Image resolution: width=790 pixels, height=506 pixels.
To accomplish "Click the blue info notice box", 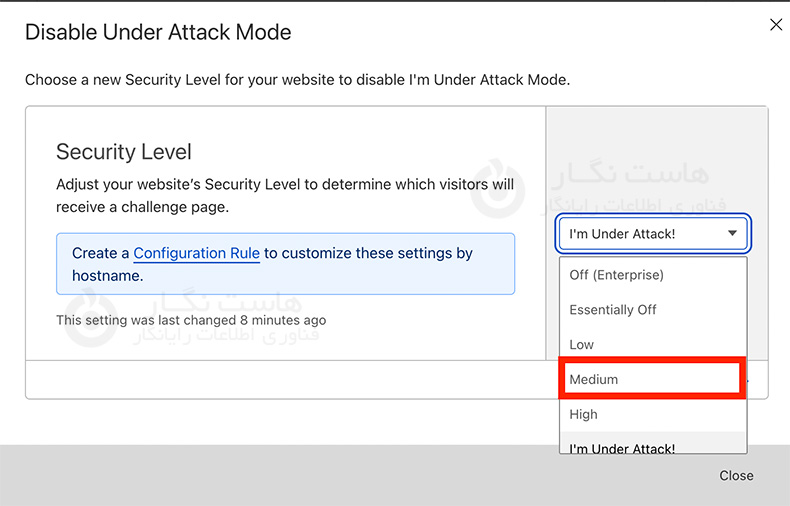I will coord(285,264).
